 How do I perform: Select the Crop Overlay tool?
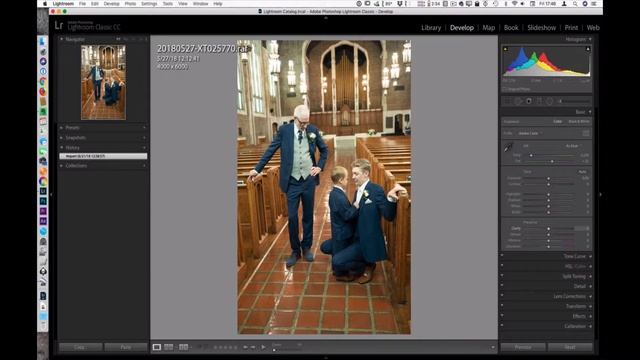point(507,101)
